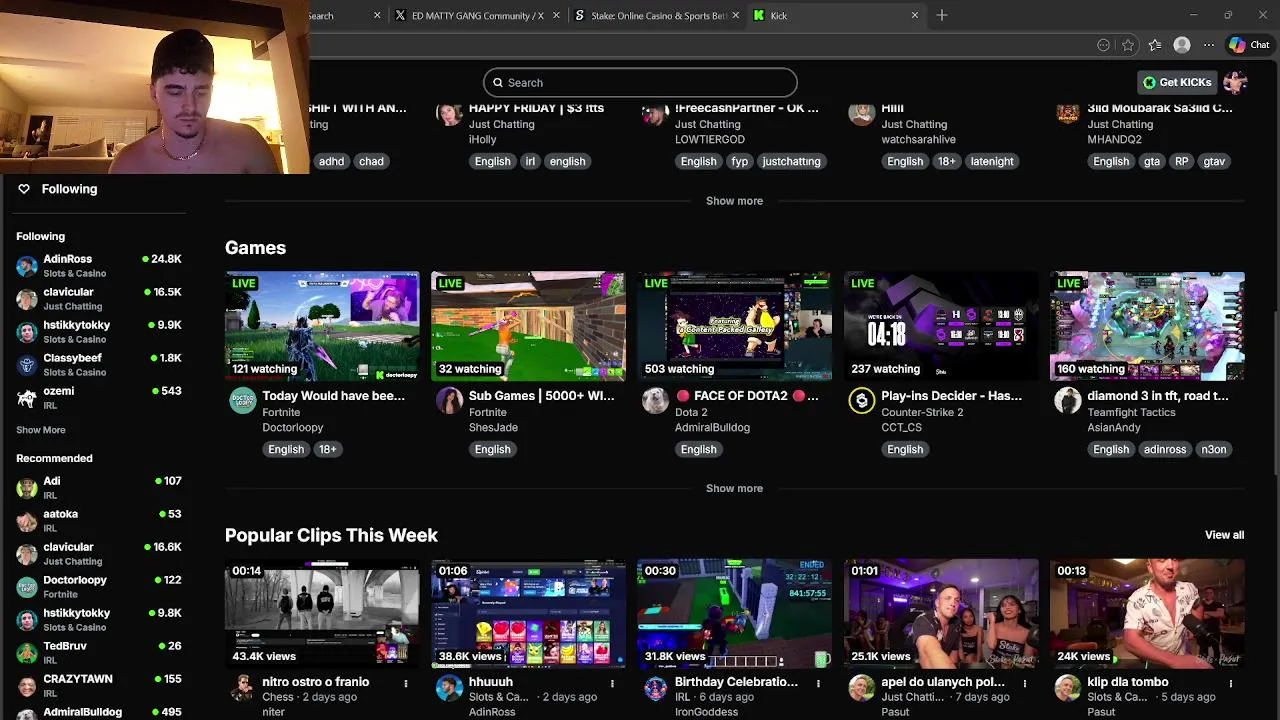Close the Stake Online Casino tab
Viewport: 1280px width, 720px height.
point(736,15)
